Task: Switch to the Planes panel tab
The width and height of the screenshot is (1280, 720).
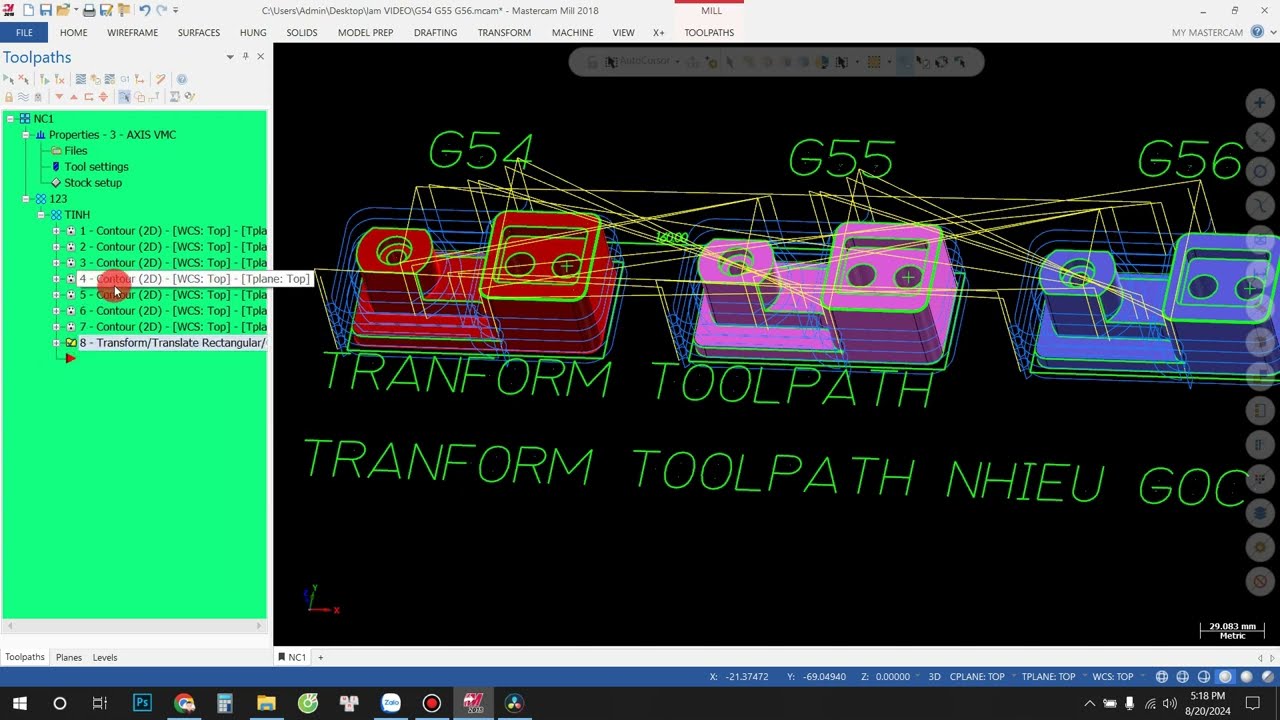Action: [x=69, y=657]
